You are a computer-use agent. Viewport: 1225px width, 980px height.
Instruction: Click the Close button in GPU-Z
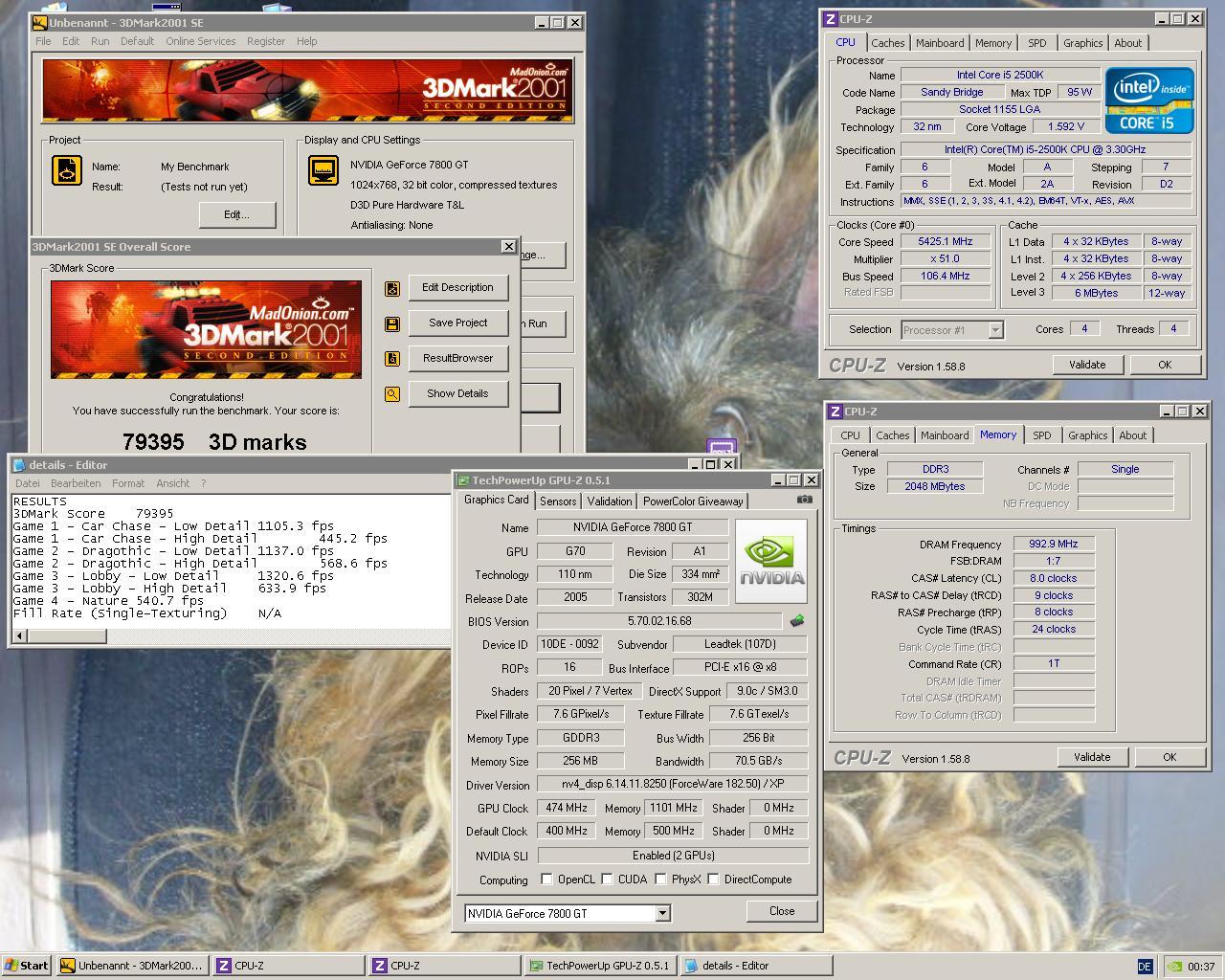point(782,911)
